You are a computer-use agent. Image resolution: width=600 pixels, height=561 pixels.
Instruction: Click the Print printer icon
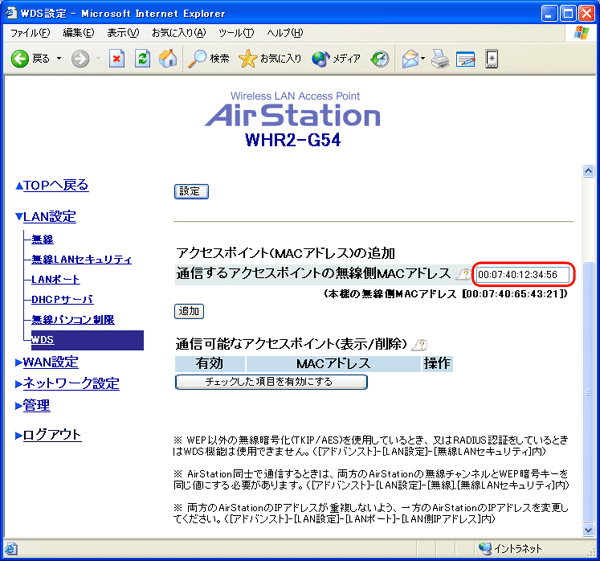pyautogui.click(x=440, y=59)
